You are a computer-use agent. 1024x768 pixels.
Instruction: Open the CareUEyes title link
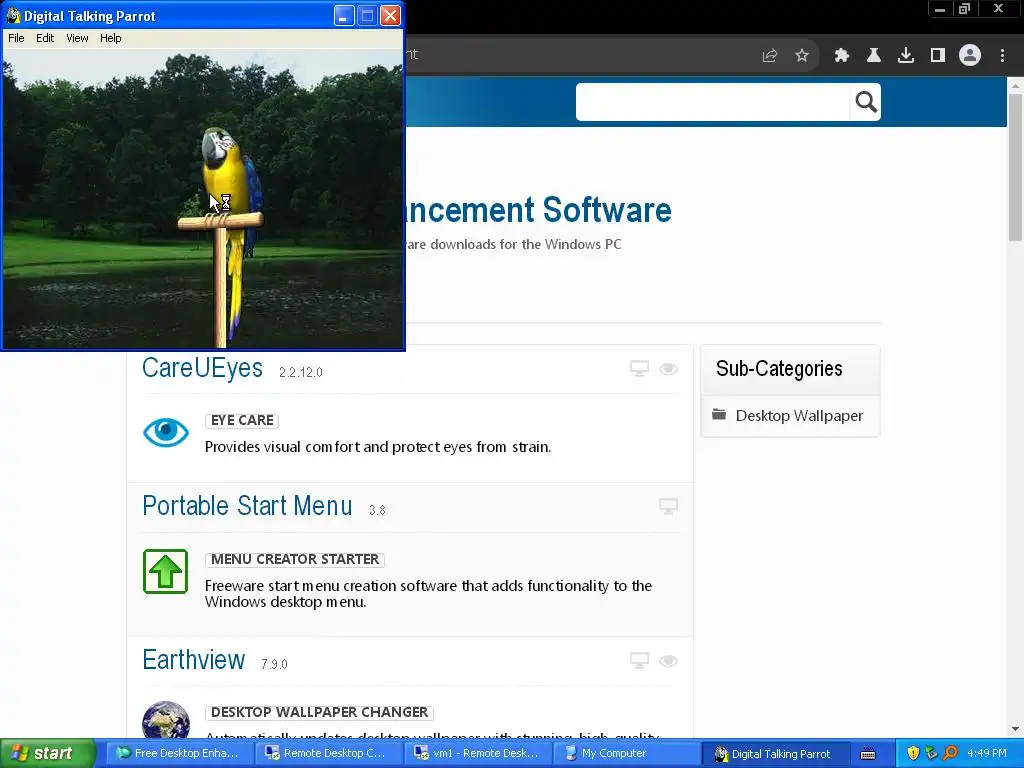tap(202, 368)
